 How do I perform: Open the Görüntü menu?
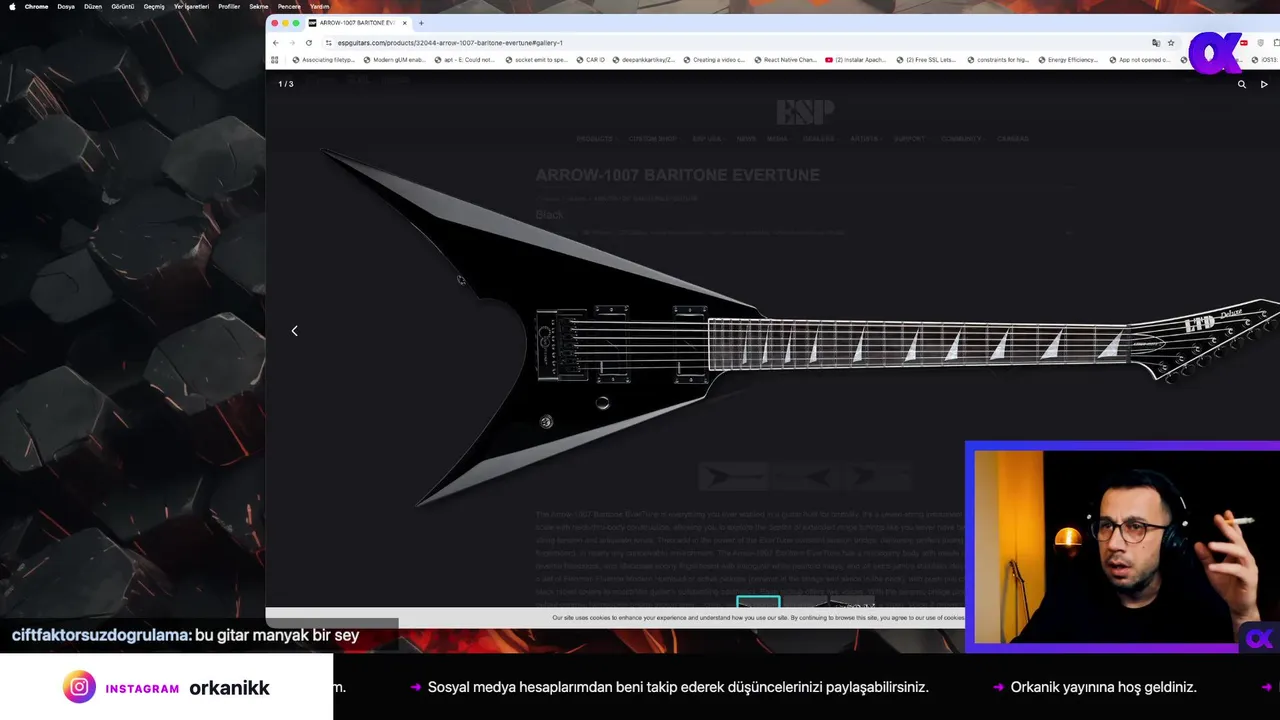pyautogui.click(x=123, y=6)
